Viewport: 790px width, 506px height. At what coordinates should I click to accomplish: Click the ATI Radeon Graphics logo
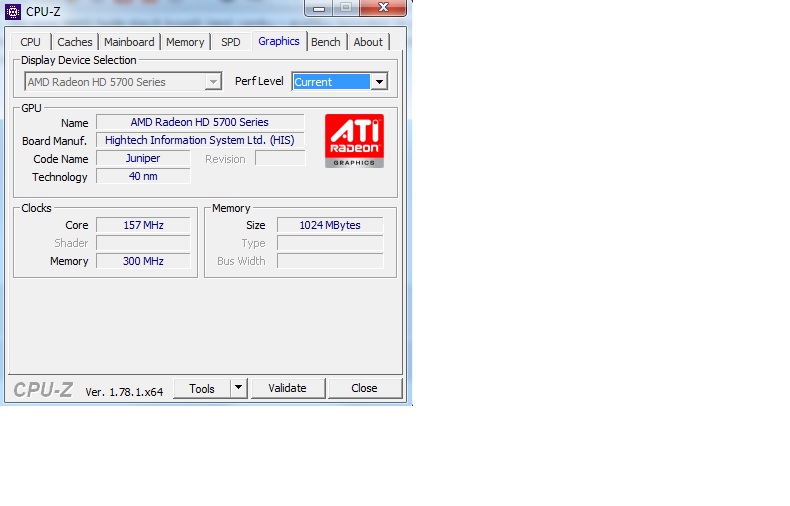coord(354,141)
